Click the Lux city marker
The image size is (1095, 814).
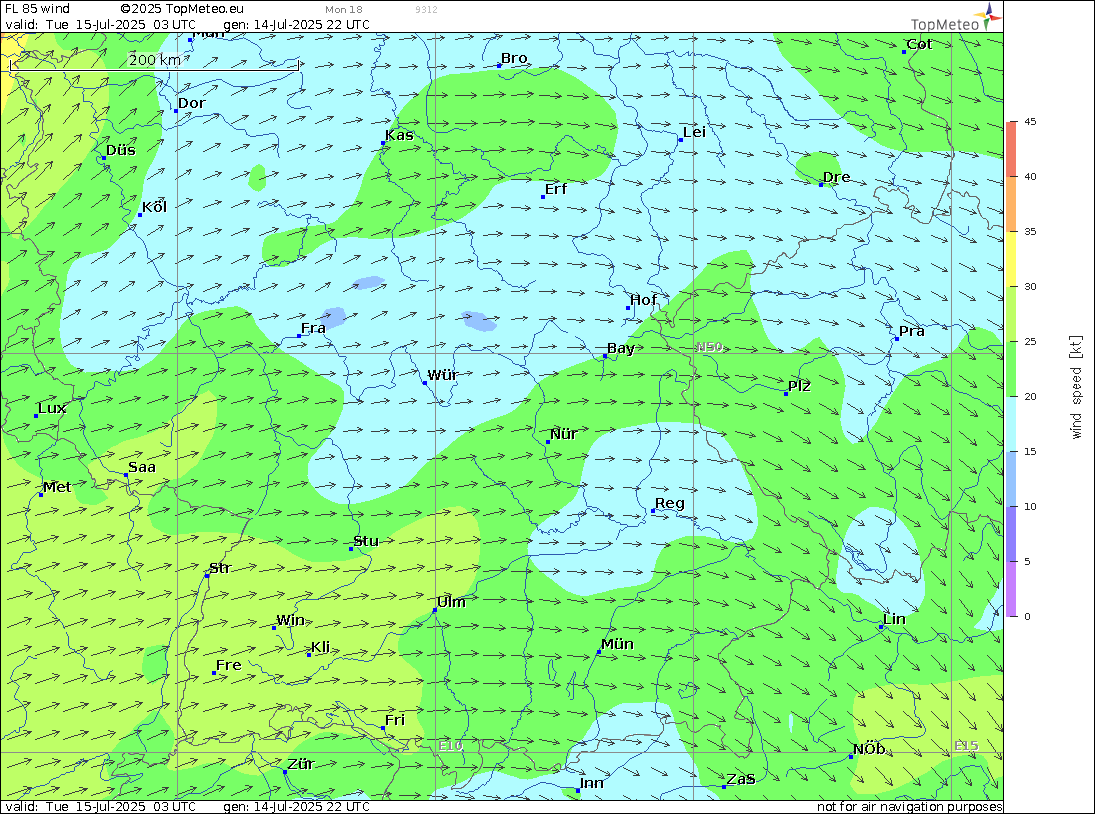point(36,416)
